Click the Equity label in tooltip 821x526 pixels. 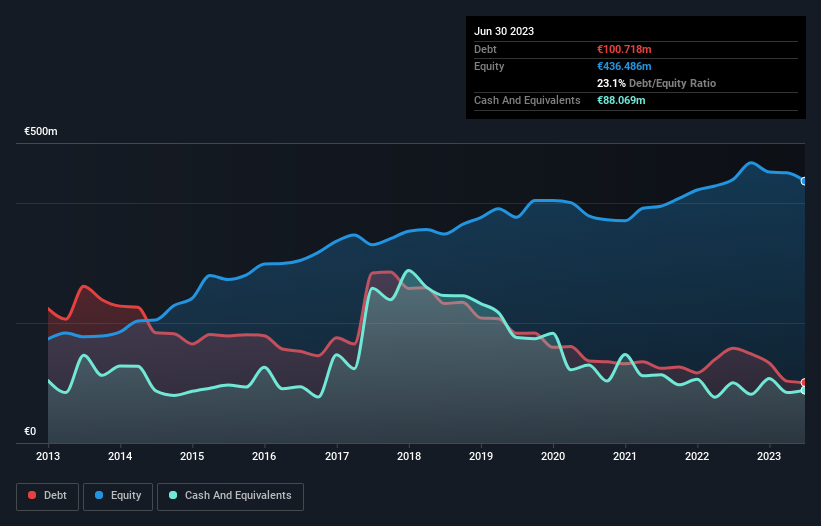point(489,66)
